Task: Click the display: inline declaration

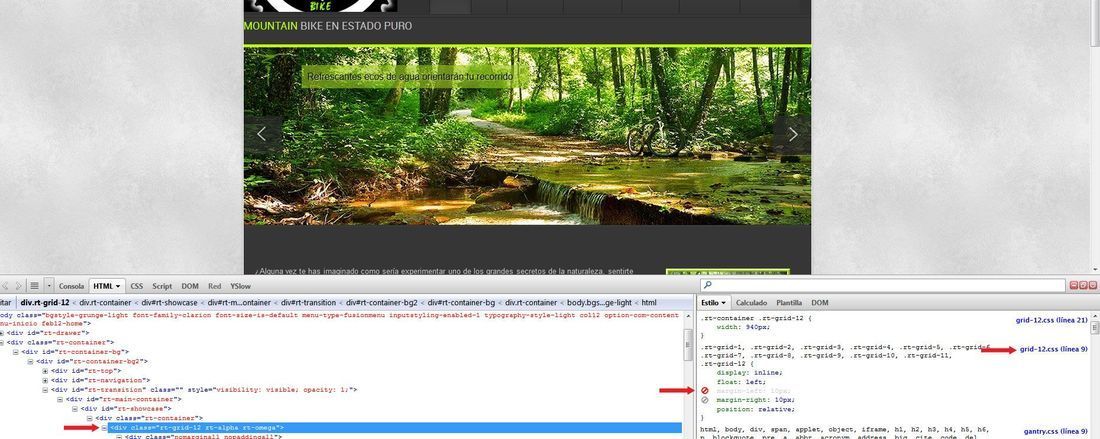Action: (749, 372)
